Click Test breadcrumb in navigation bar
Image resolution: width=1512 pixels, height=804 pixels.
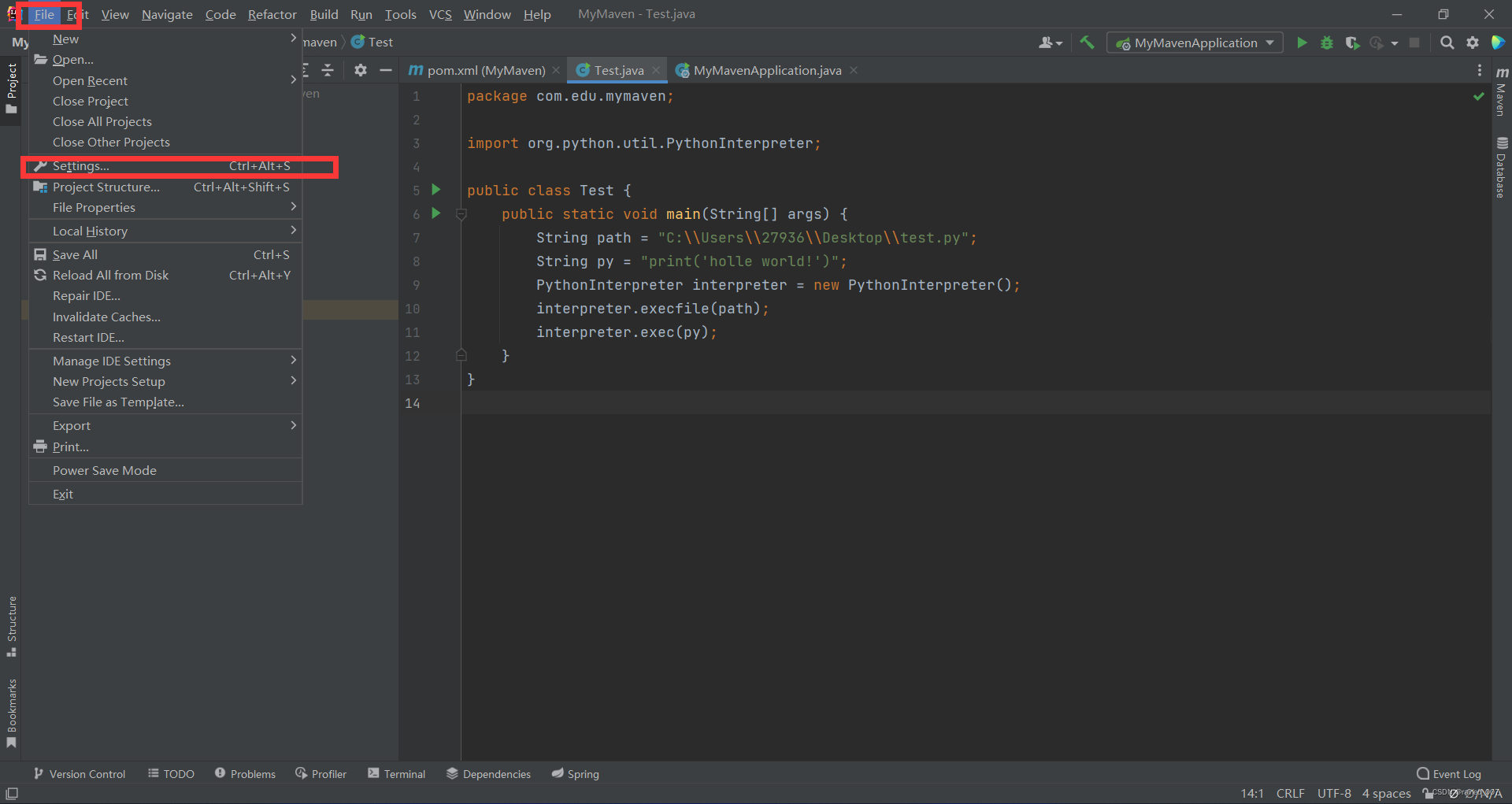pyautogui.click(x=372, y=43)
